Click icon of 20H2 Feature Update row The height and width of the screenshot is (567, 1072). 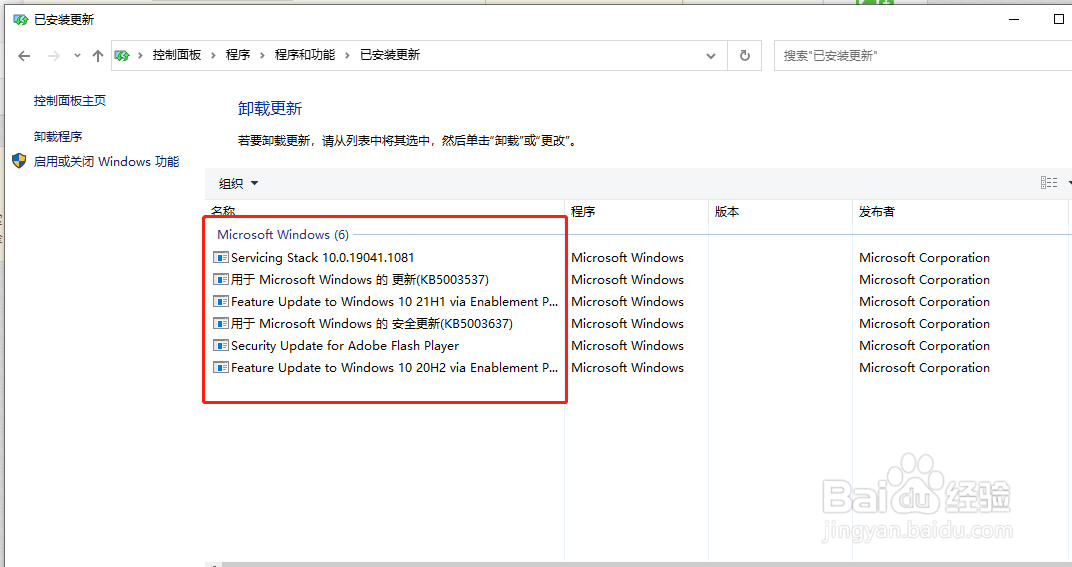tap(221, 367)
